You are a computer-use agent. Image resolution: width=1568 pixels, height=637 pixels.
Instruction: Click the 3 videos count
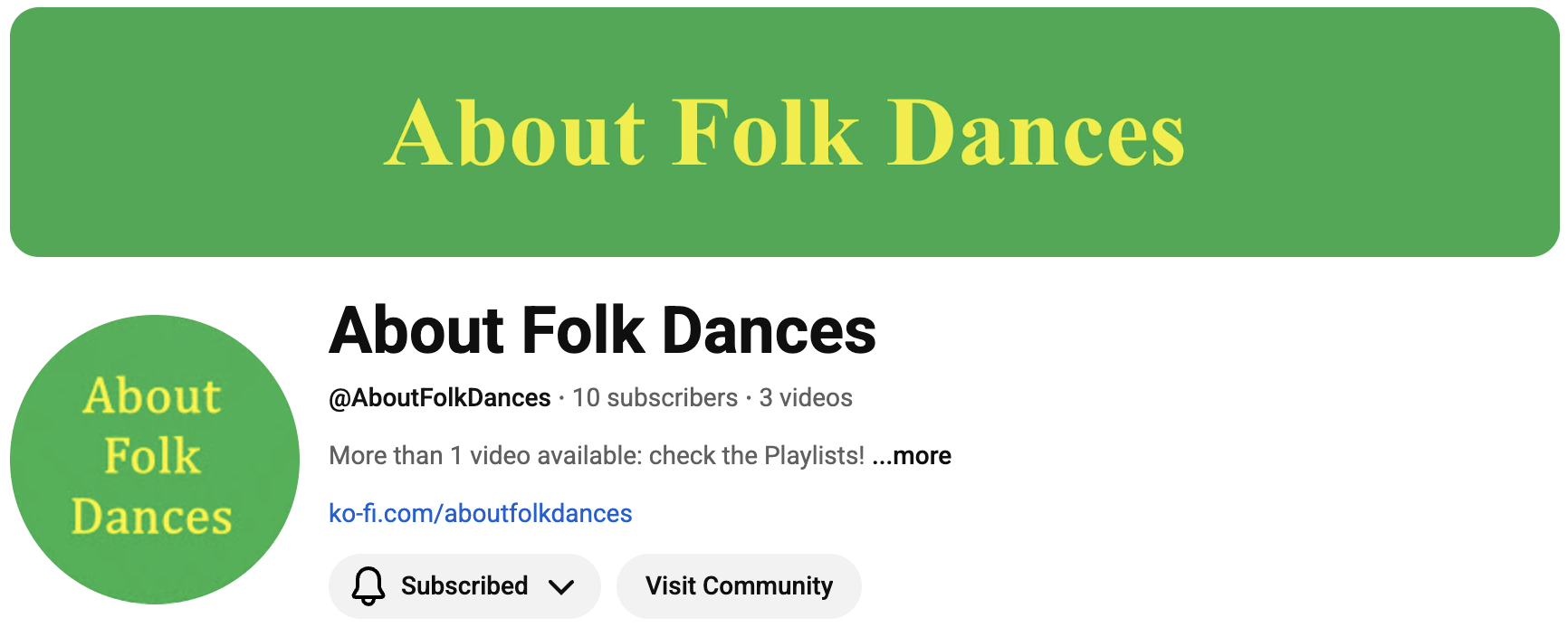(806, 398)
